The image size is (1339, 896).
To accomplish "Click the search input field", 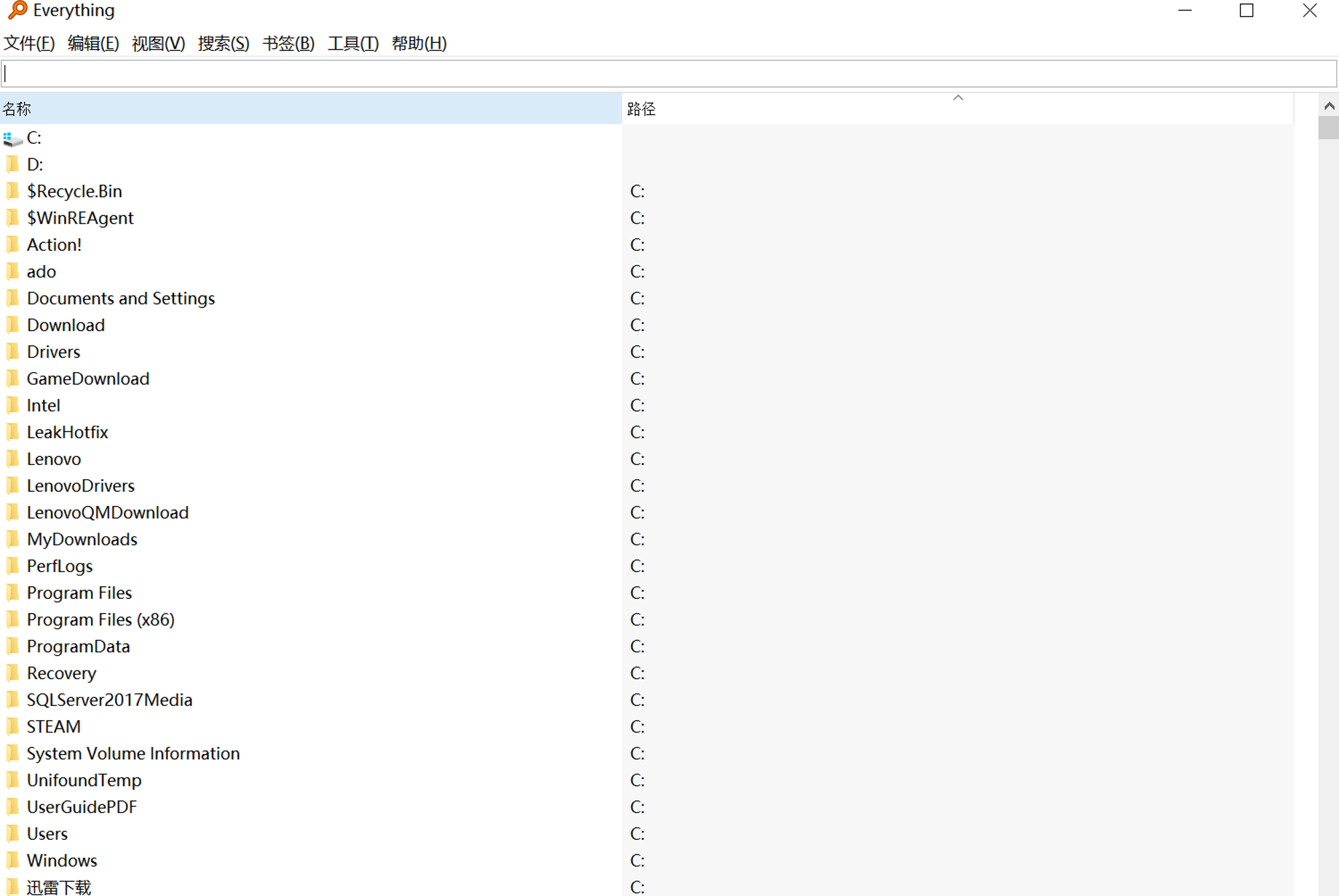I will click(669, 74).
